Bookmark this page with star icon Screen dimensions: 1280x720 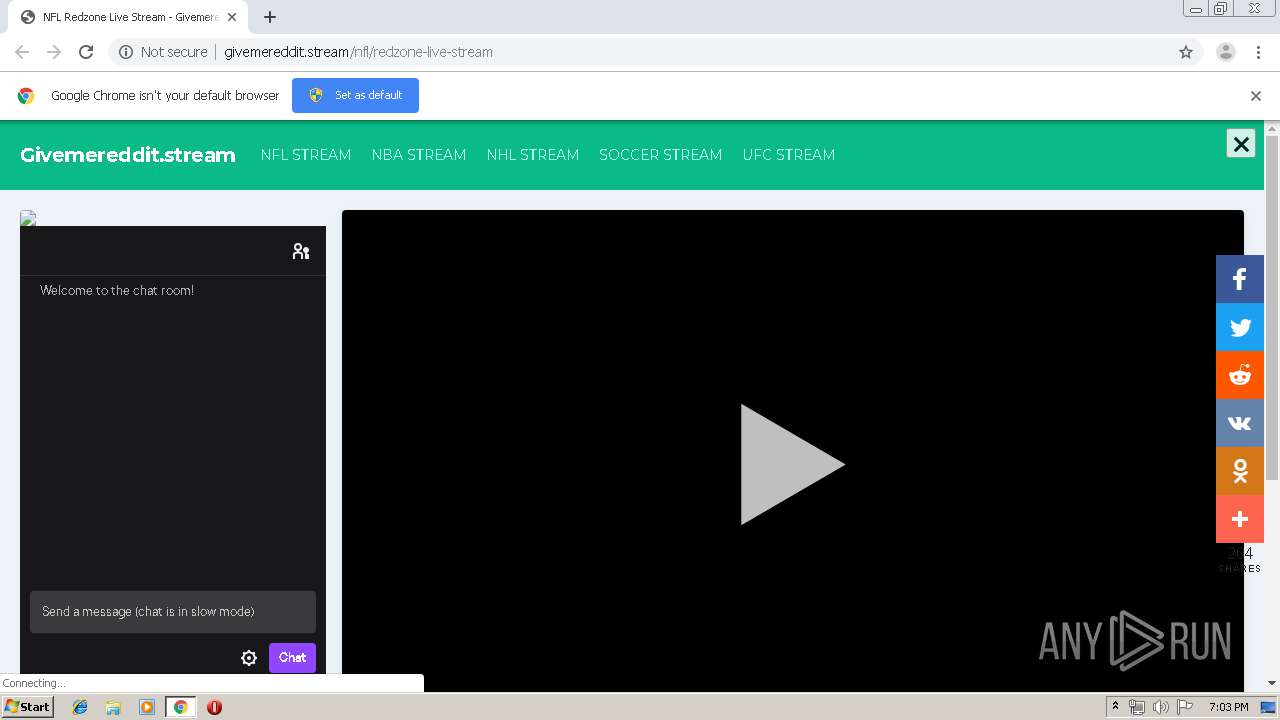[1186, 52]
